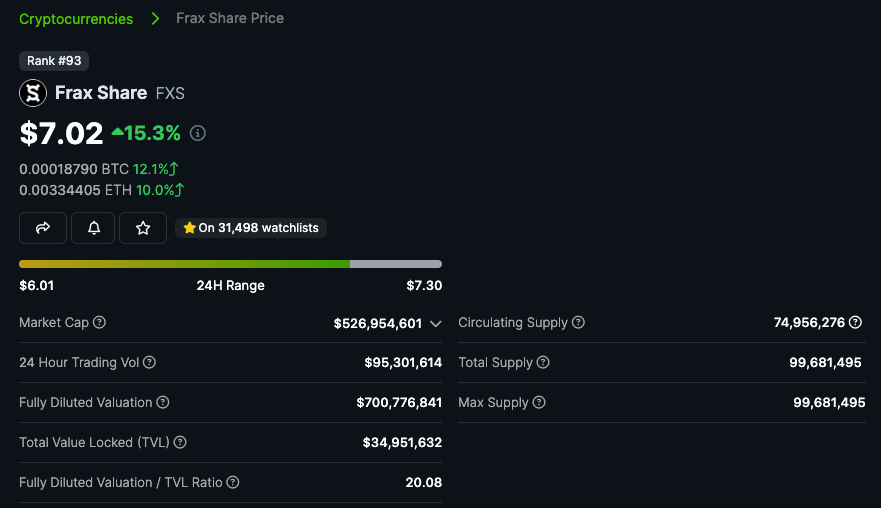Click the On 31,498 watchlists badge
The height and width of the screenshot is (508, 881).
251,228
